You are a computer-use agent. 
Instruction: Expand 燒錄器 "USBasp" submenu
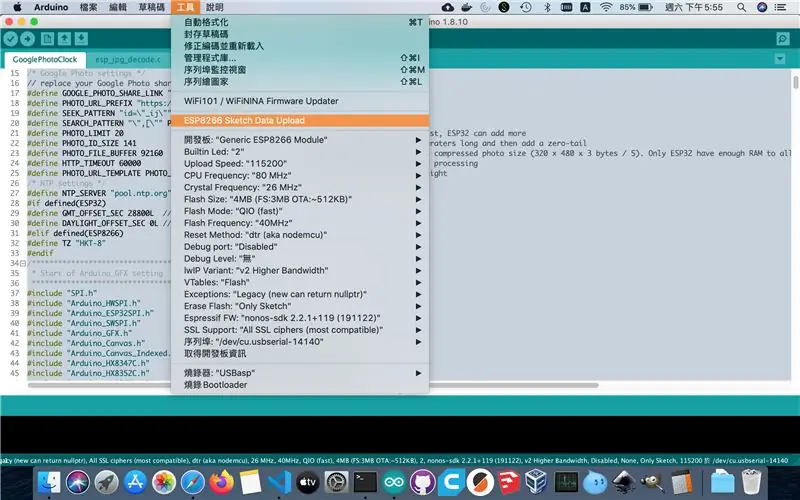click(300, 373)
